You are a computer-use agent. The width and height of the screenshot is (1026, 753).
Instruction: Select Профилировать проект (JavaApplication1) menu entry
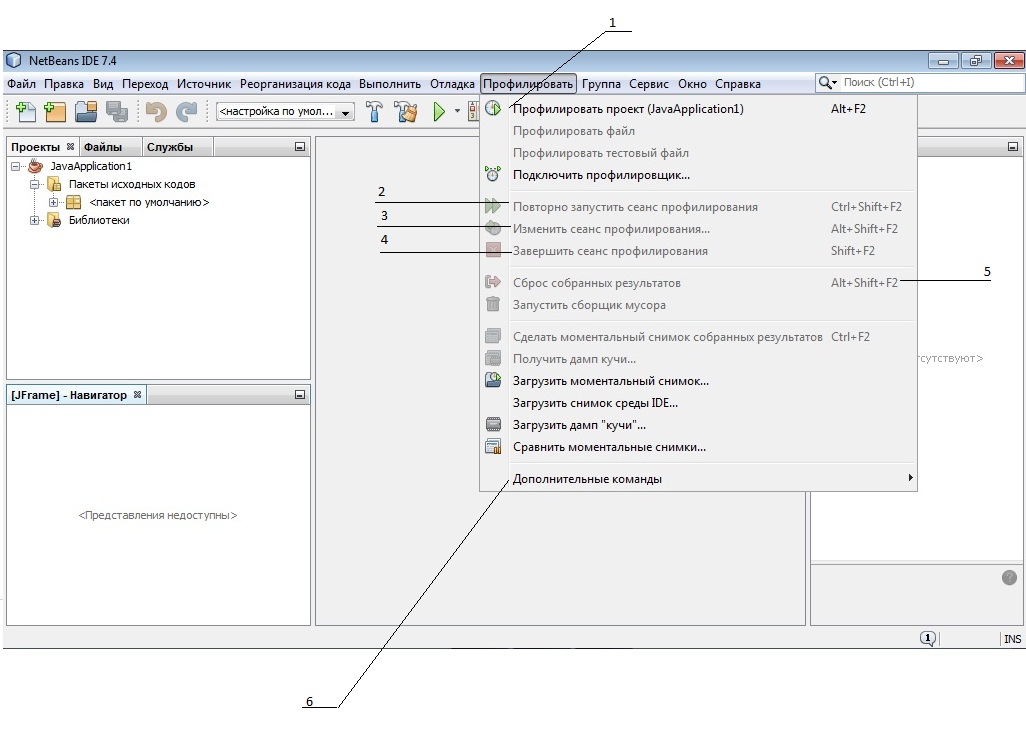698,109
